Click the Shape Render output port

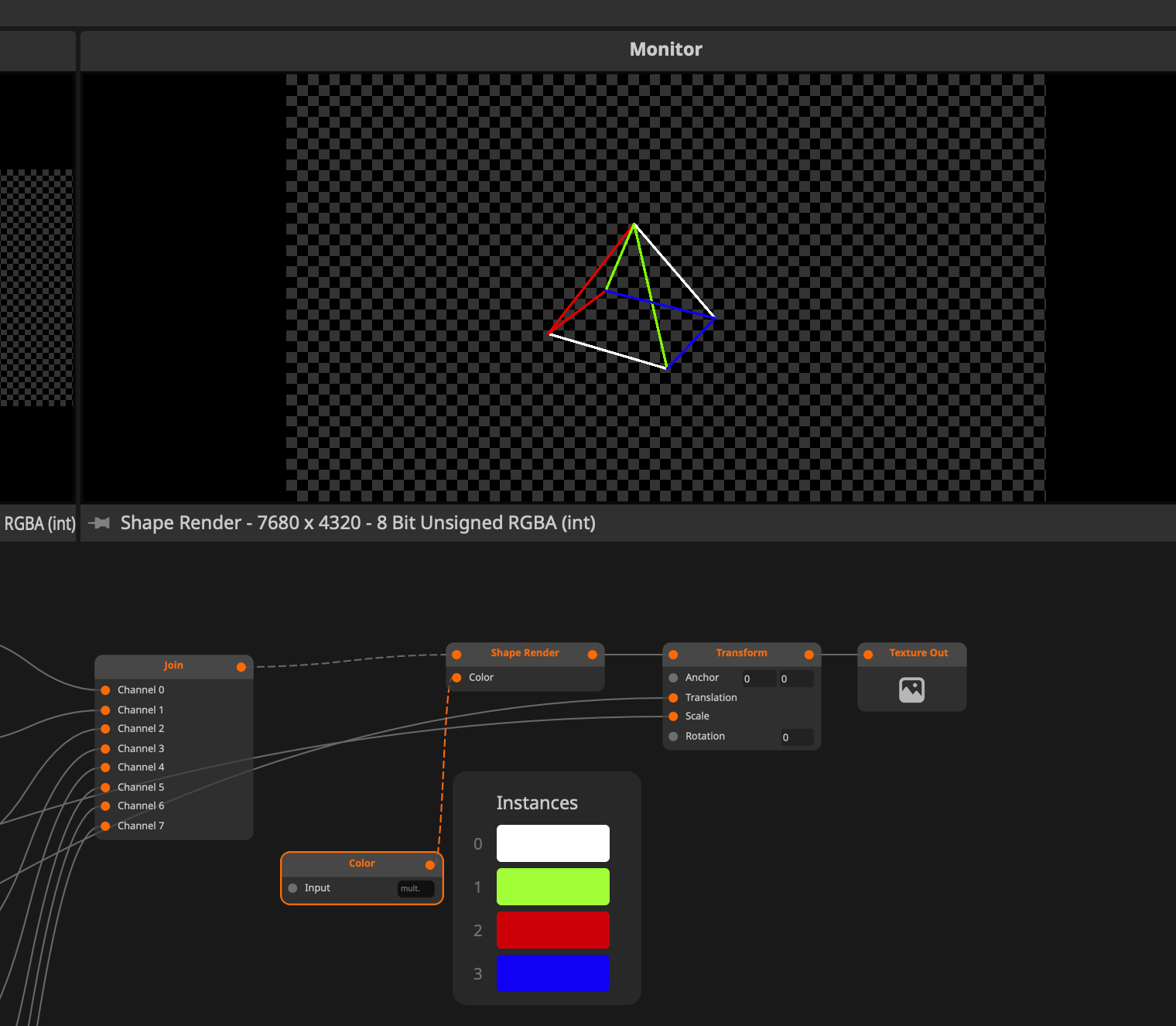click(593, 655)
